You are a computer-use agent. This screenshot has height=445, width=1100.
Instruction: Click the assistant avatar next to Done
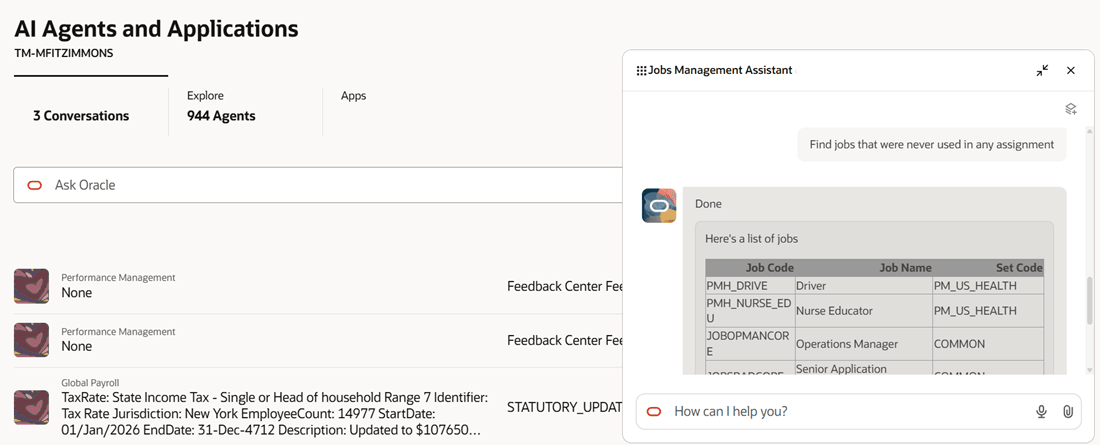pyautogui.click(x=659, y=206)
